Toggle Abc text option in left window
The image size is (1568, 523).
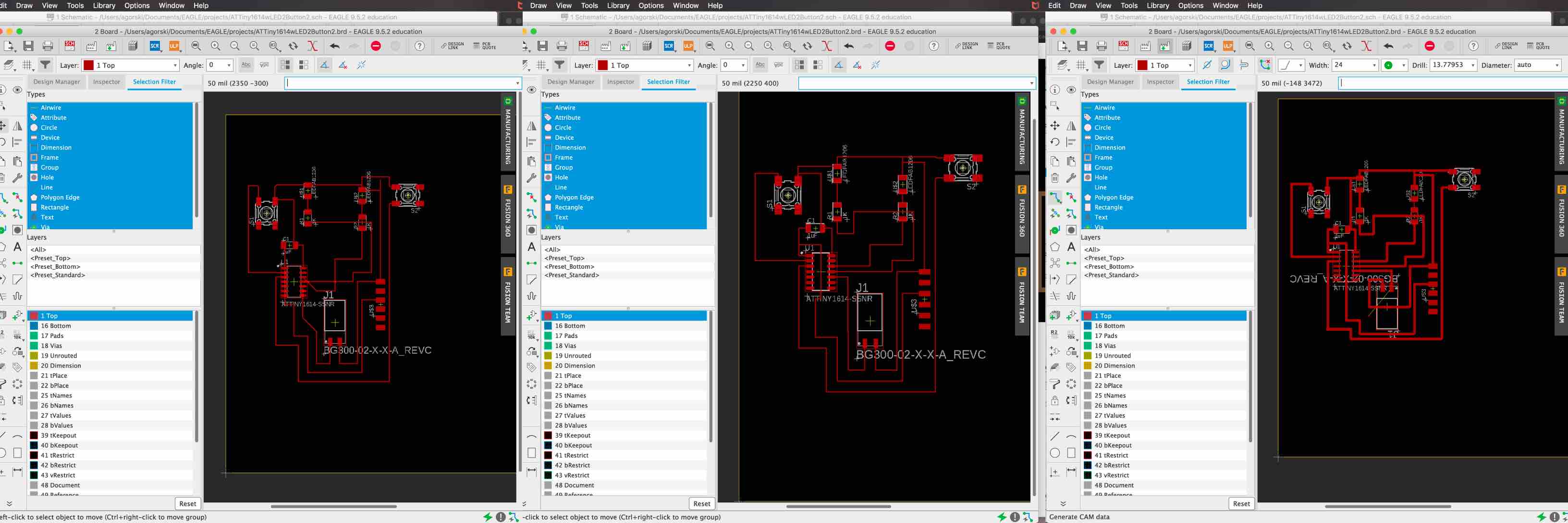point(246,64)
